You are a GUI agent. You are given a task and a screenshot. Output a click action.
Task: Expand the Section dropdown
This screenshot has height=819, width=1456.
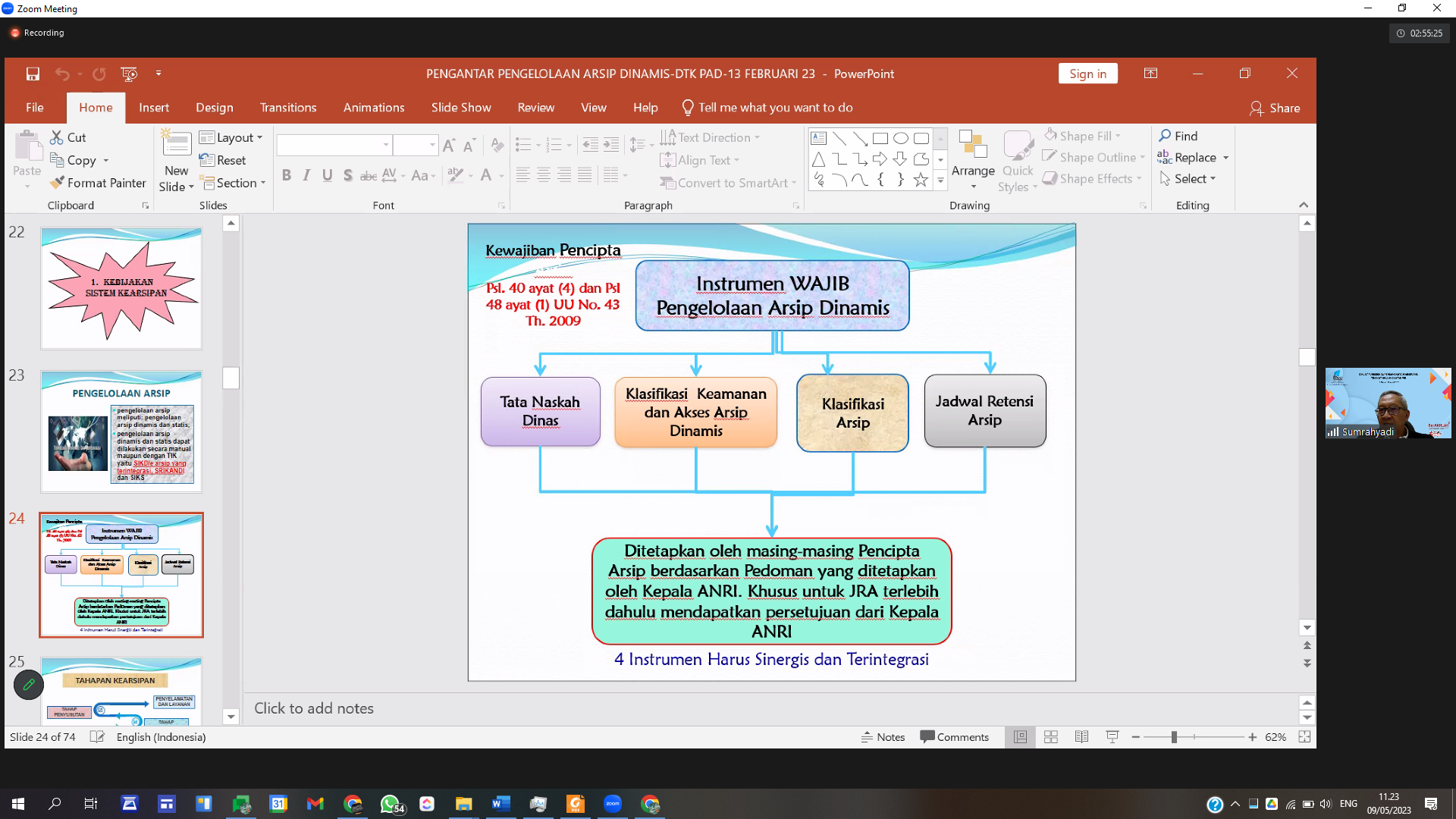pos(233,183)
